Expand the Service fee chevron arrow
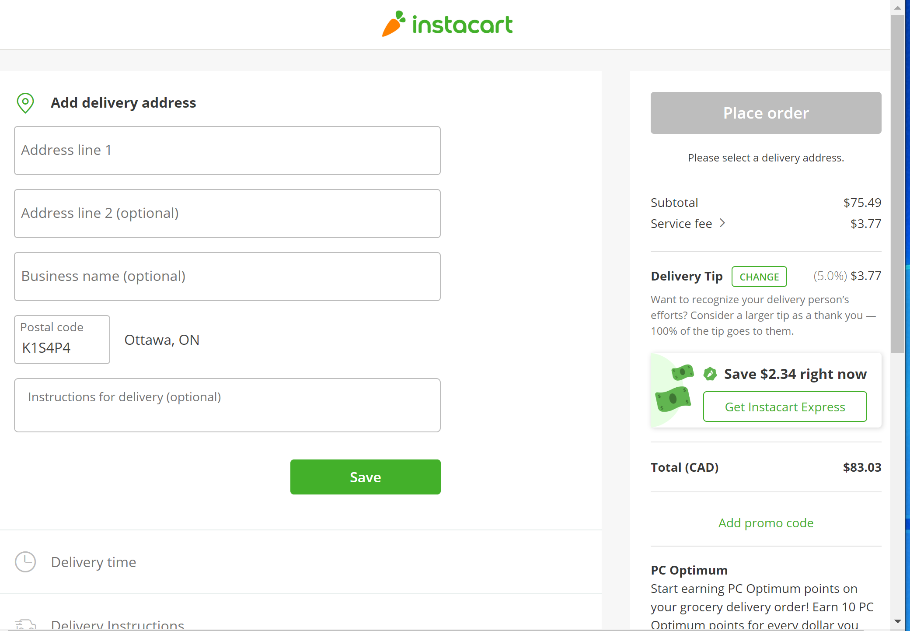 (723, 223)
